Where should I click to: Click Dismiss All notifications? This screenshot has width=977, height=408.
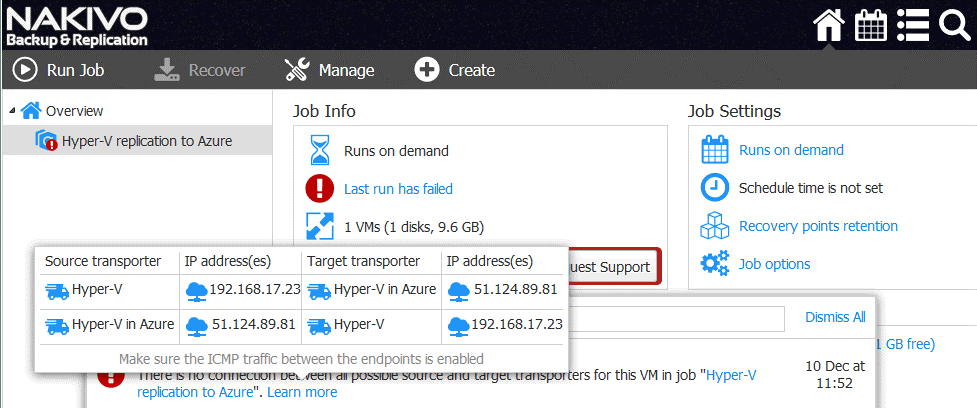(835, 317)
